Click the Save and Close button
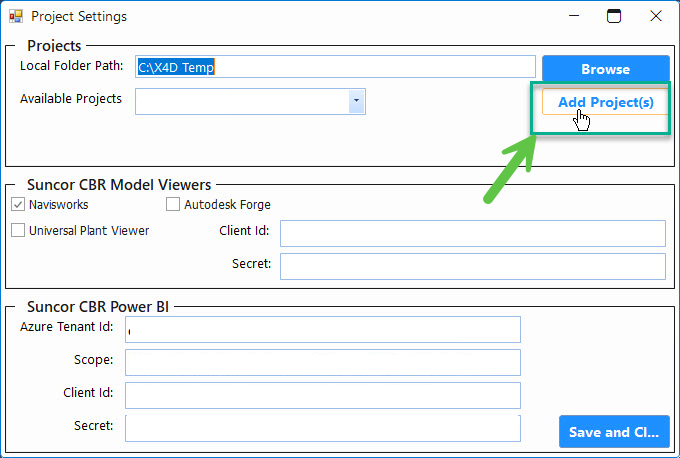This screenshot has height=458, width=680. 613,432
